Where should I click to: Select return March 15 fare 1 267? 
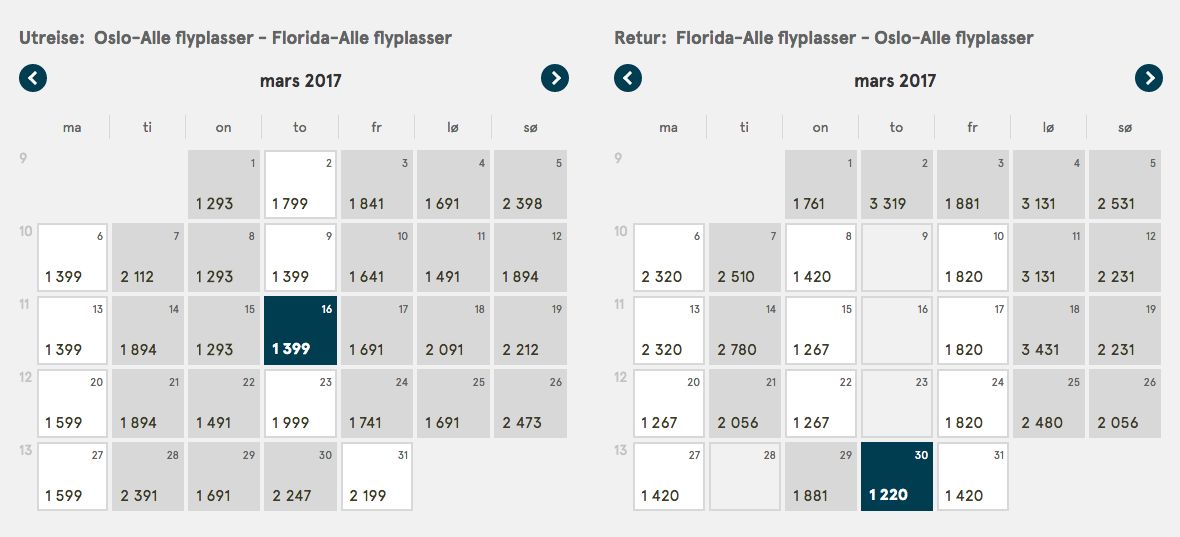click(x=820, y=331)
